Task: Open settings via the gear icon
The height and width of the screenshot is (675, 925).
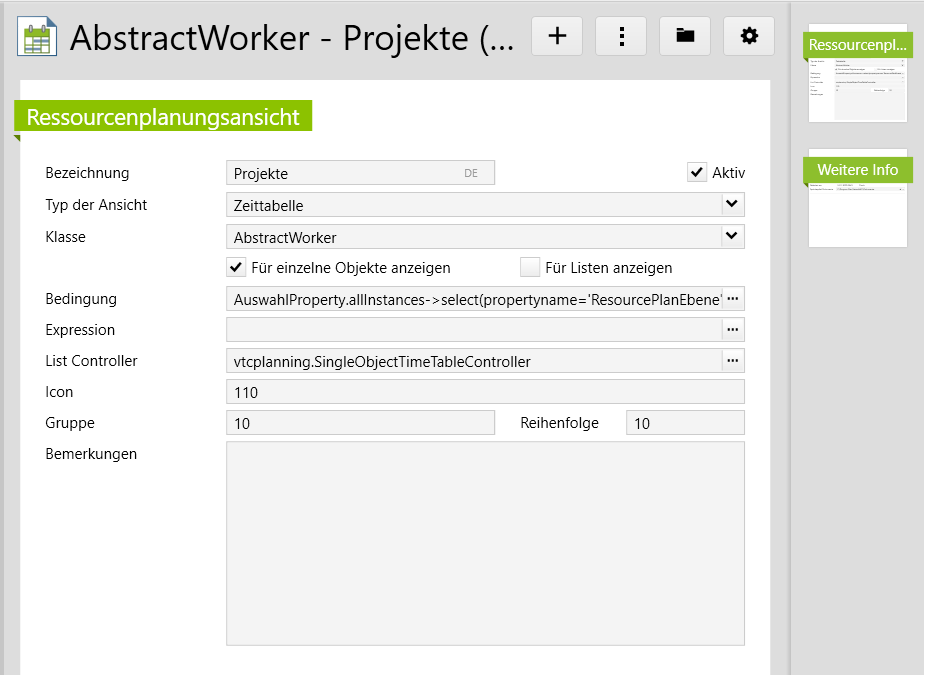Action: (x=749, y=36)
